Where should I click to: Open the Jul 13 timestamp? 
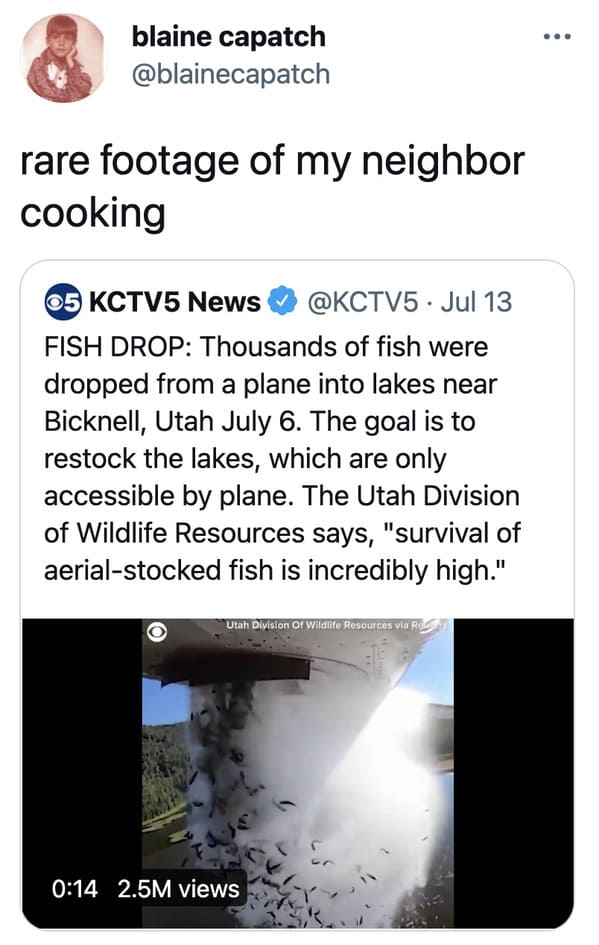[476, 301]
